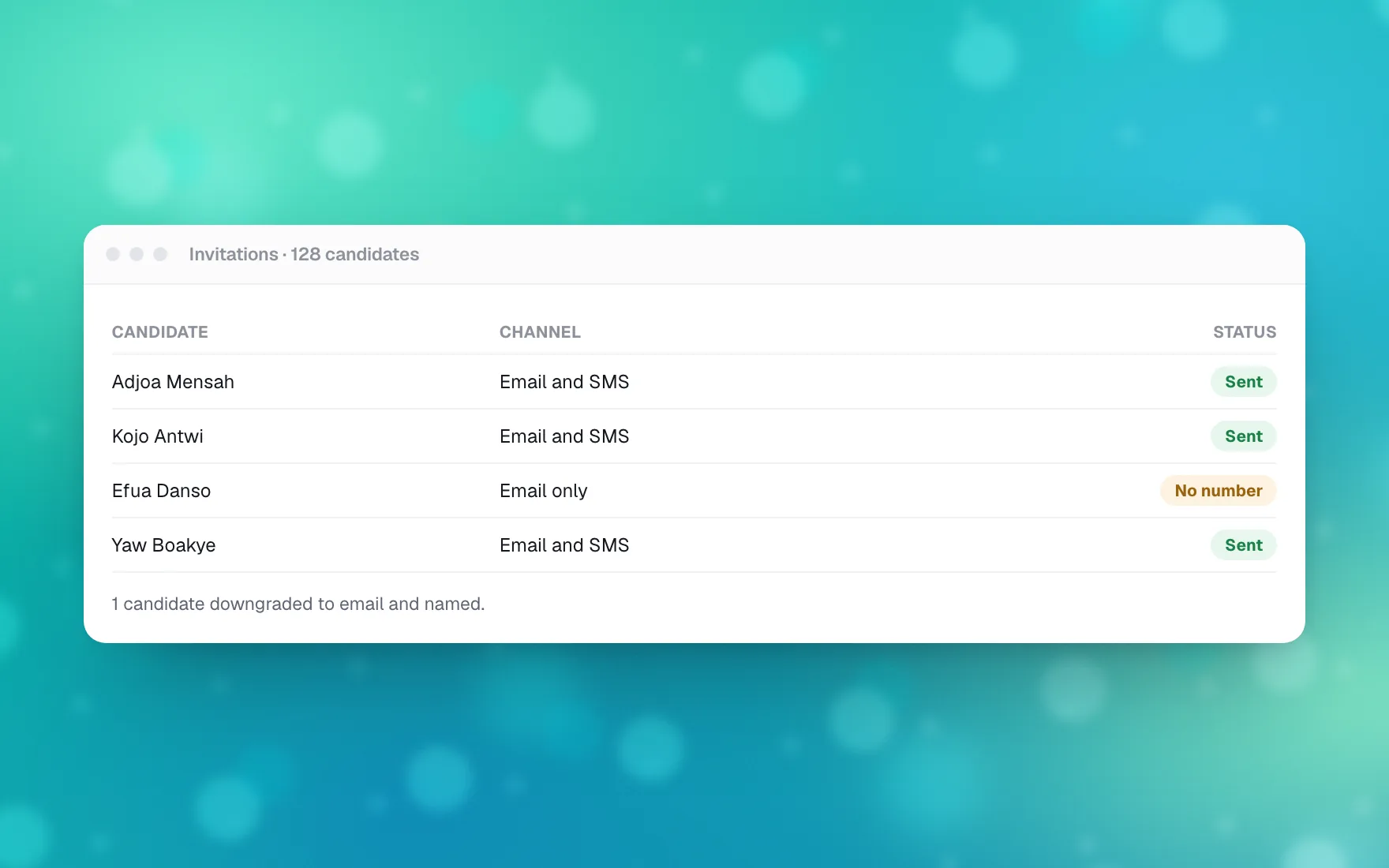Click Email and SMS for Kojo Antwi
The height and width of the screenshot is (868, 1389).
click(x=564, y=436)
